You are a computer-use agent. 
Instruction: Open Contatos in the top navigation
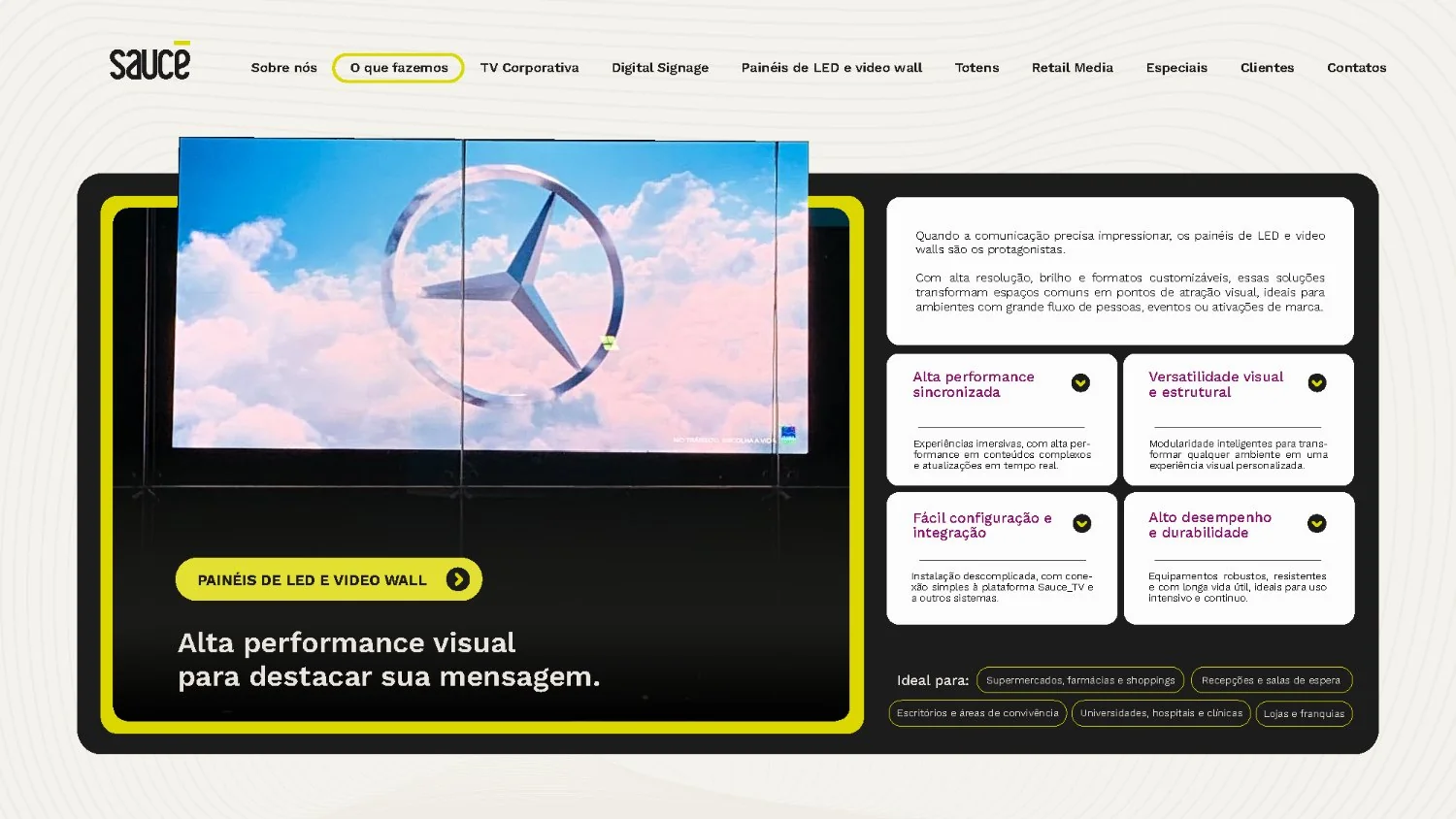click(x=1356, y=68)
